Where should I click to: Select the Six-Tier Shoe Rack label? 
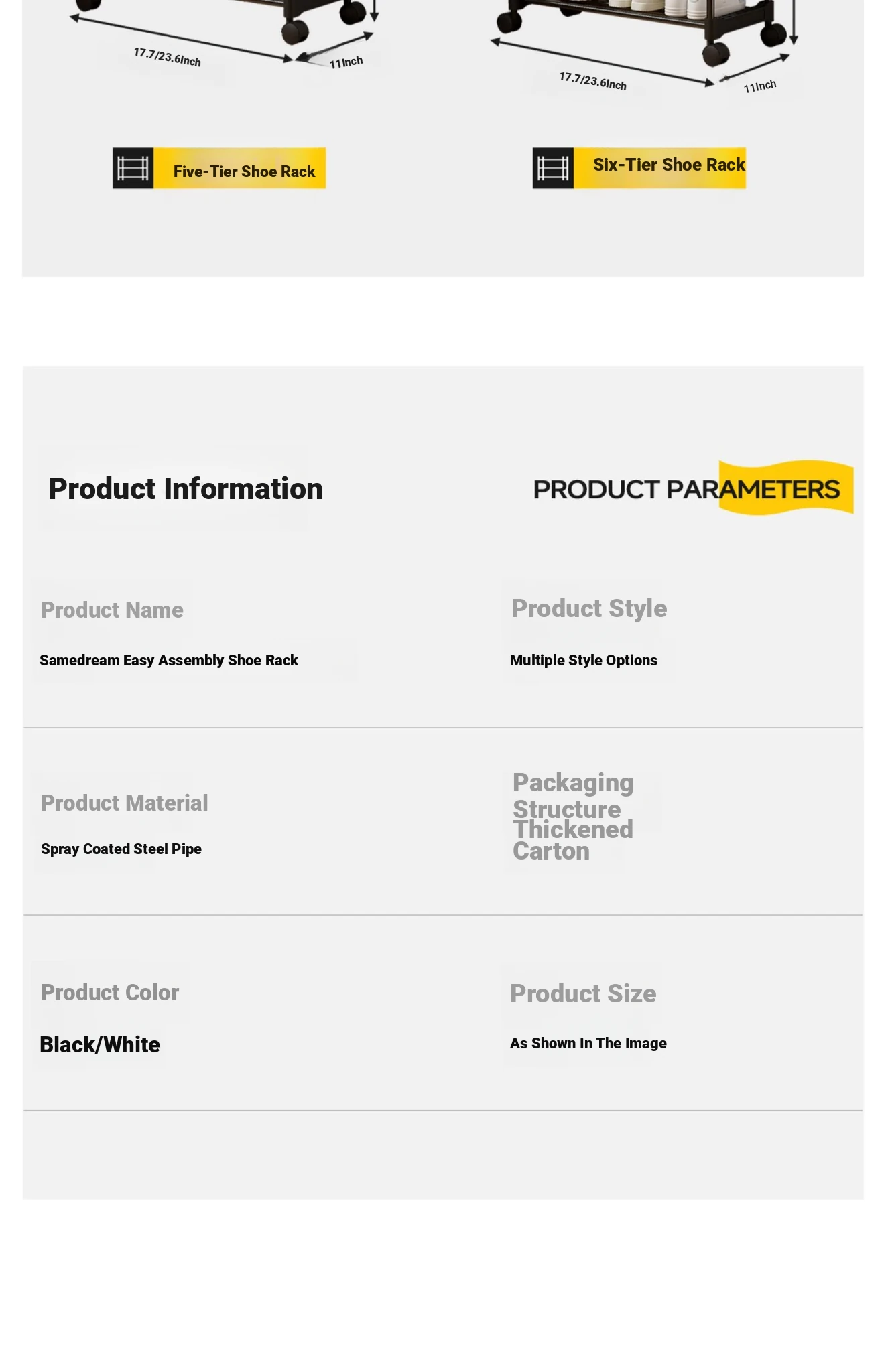coord(669,165)
